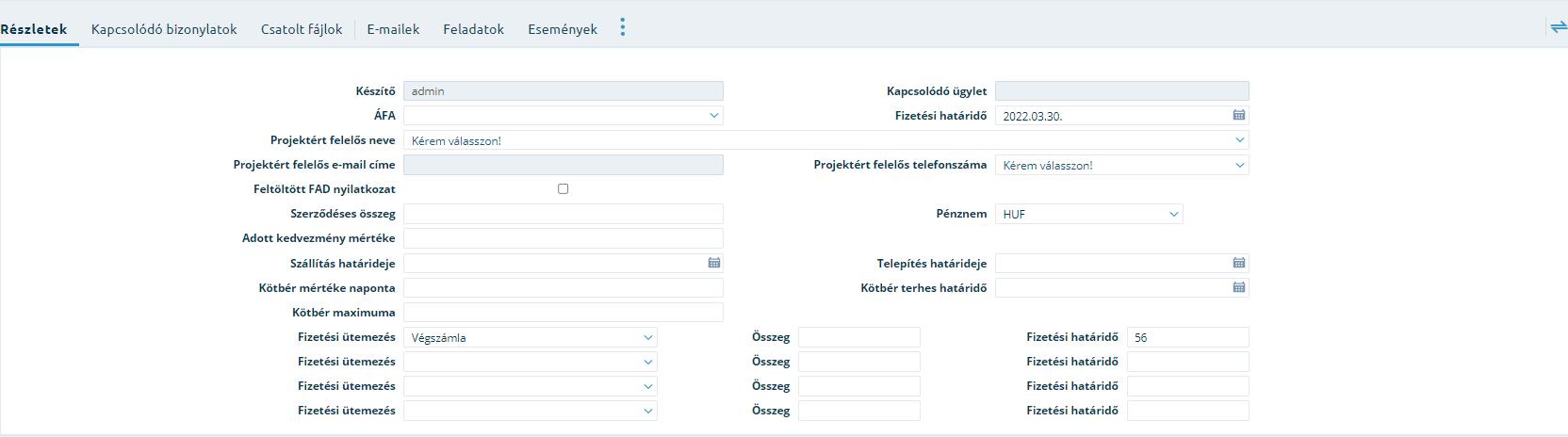This screenshot has width=1568, height=437.
Task: Click the Kötbér maximuma input field
Action: tap(563, 312)
